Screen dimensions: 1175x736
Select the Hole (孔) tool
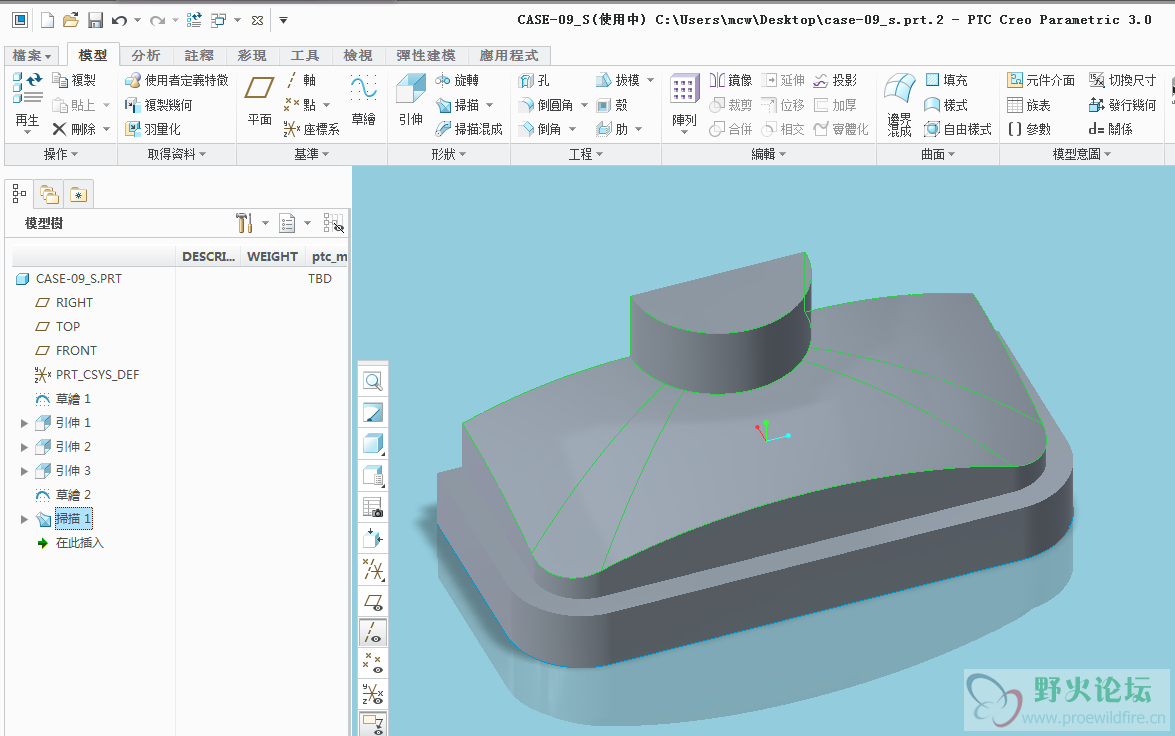point(534,80)
